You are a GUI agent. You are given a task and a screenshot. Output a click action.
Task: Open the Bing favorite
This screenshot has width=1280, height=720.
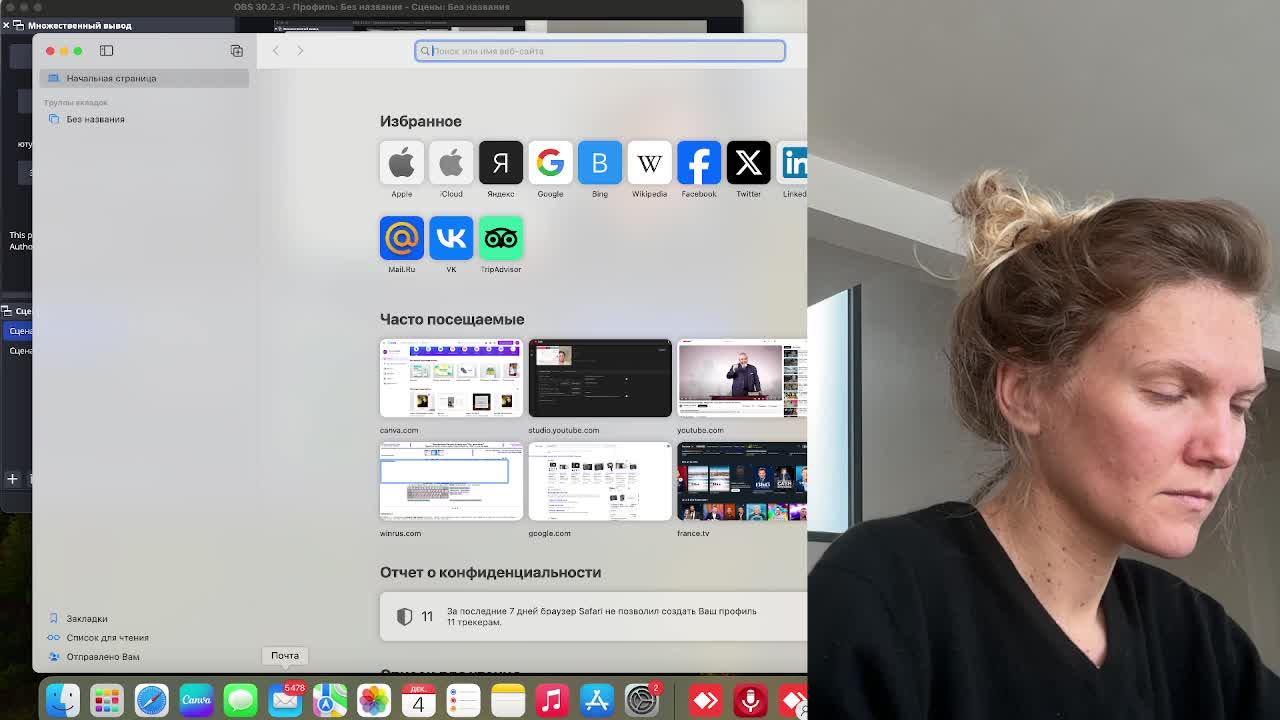point(599,162)
